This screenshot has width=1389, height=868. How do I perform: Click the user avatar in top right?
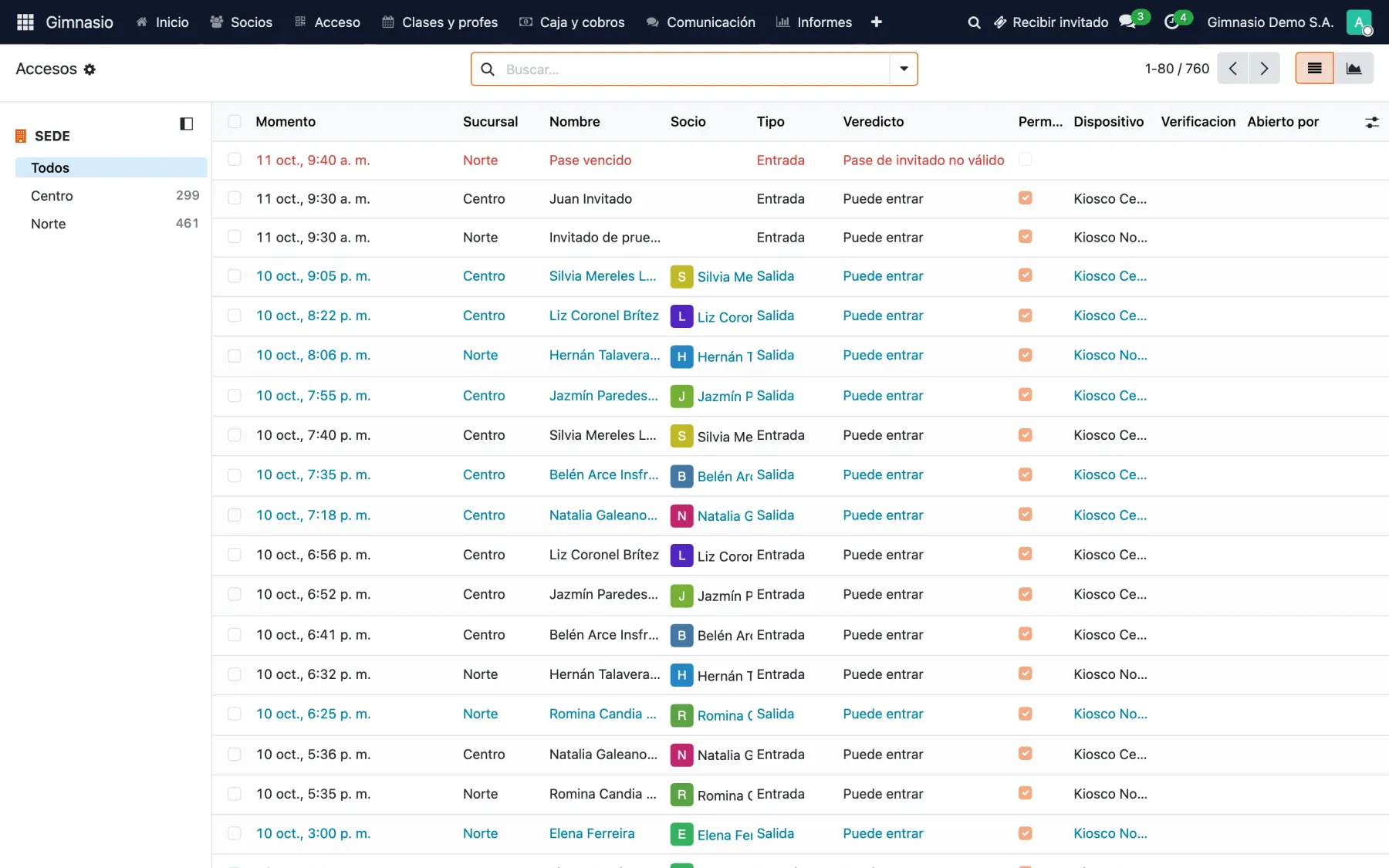pyautogui.click(x=1359, y=22)
